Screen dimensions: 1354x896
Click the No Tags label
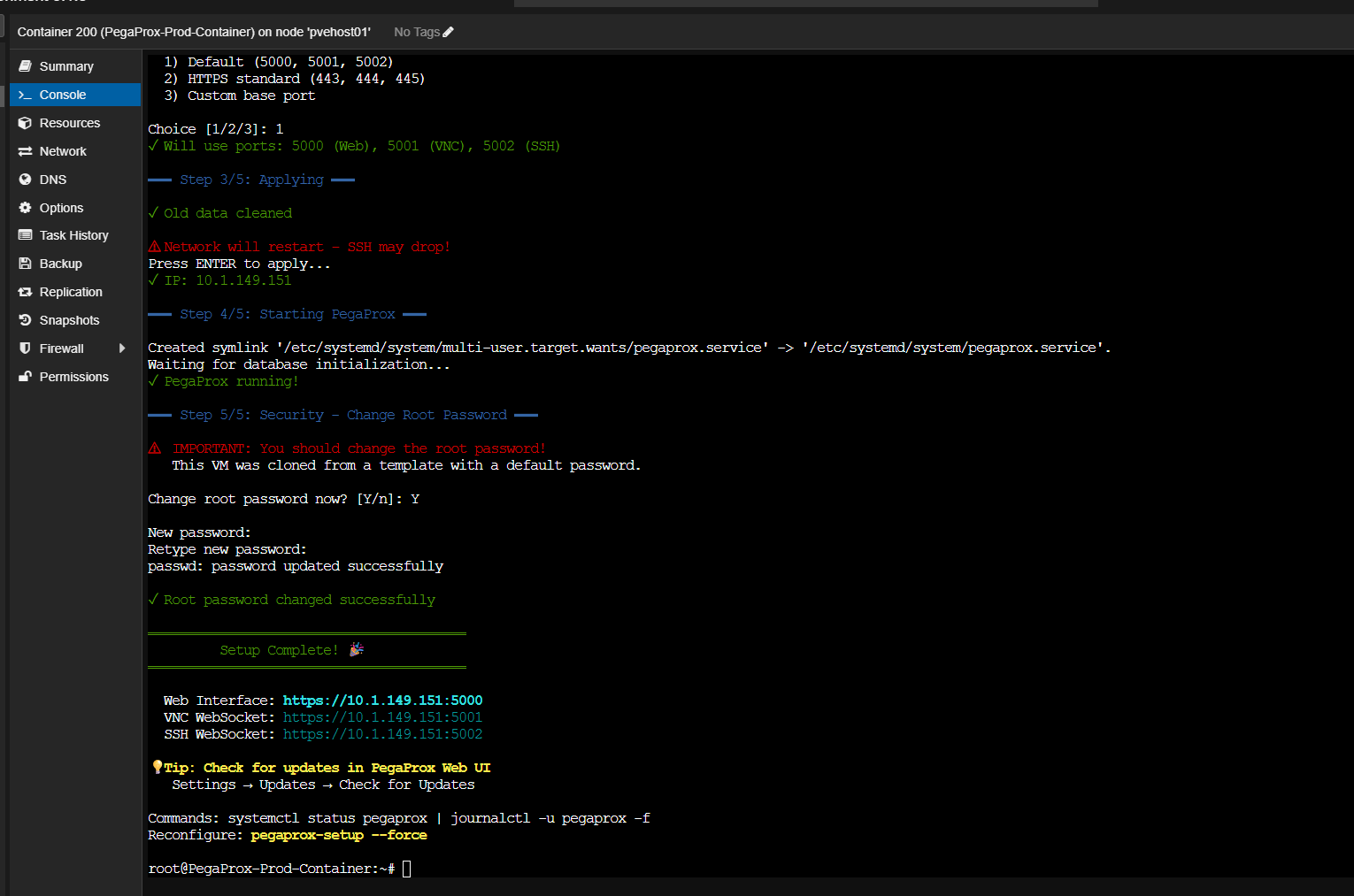click(416, 32)
